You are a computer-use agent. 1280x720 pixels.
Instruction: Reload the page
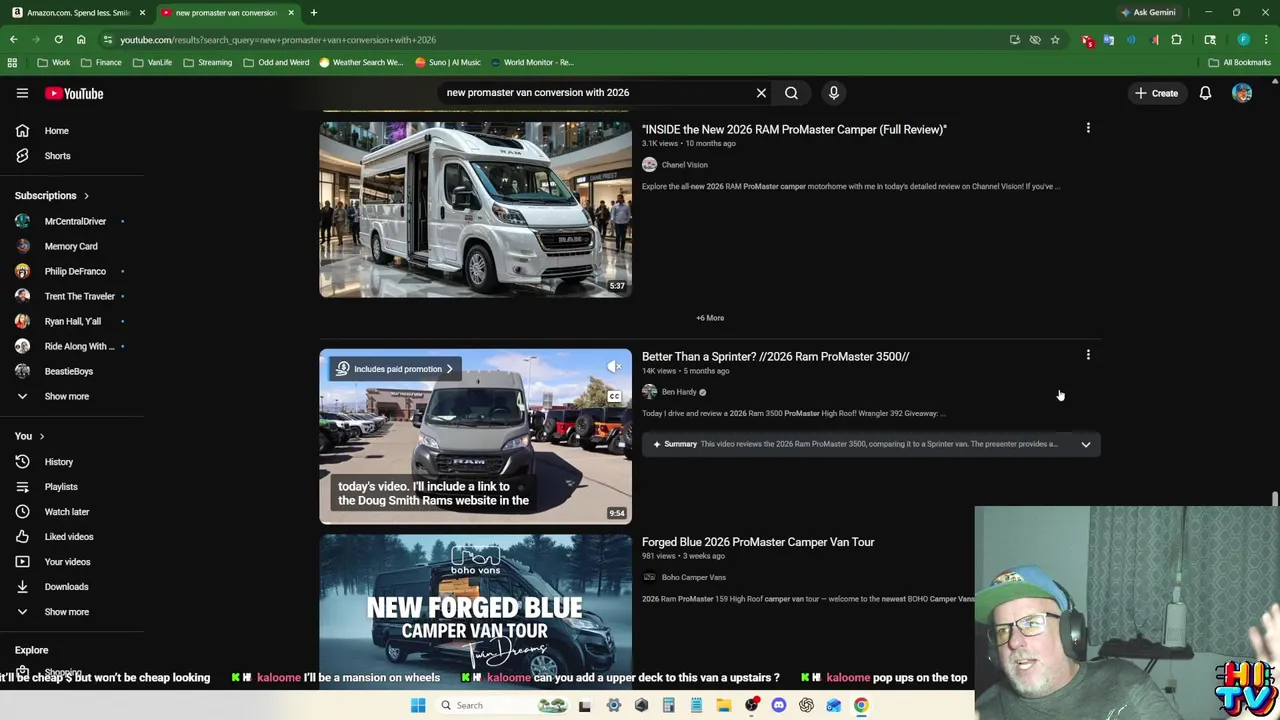click(x=58, y=40)
